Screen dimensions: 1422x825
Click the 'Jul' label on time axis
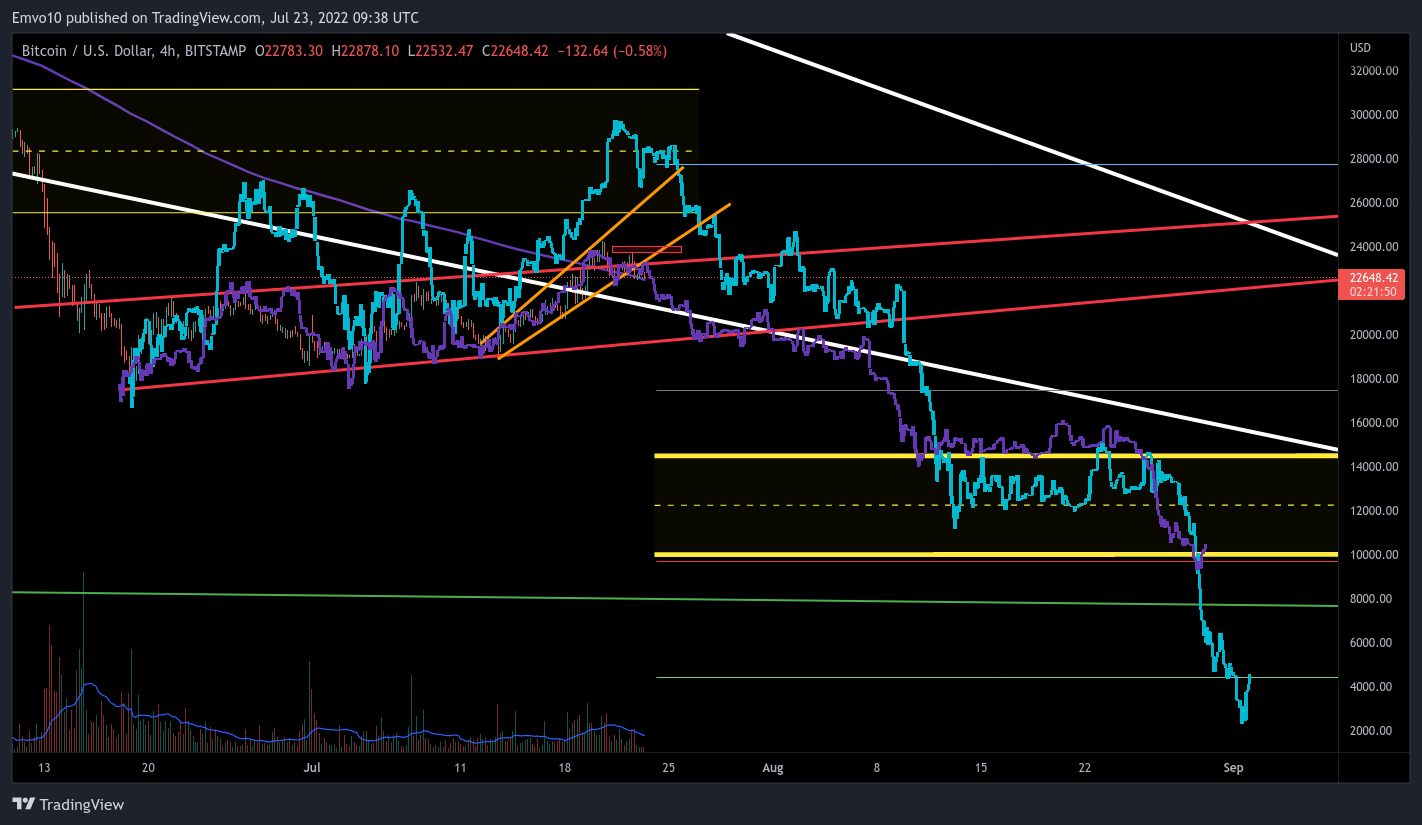coord(312,768)
